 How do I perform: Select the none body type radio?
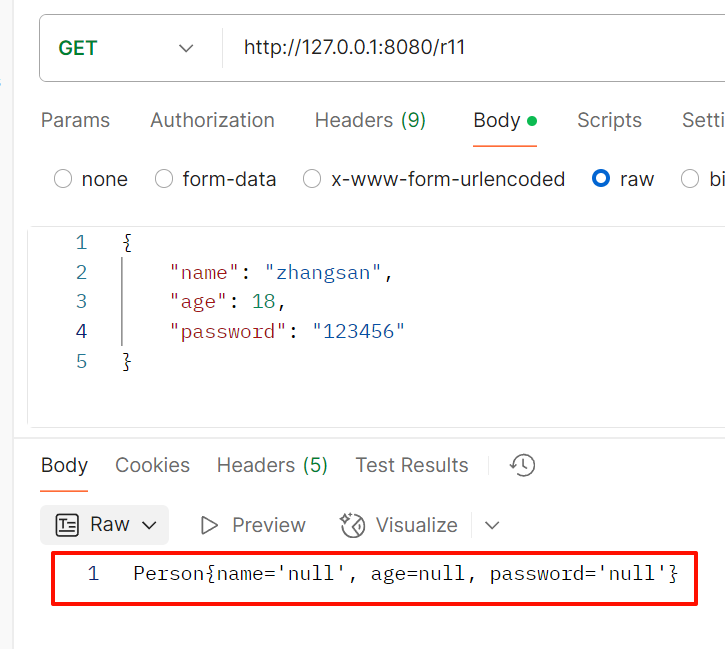[x=63, y=179]
